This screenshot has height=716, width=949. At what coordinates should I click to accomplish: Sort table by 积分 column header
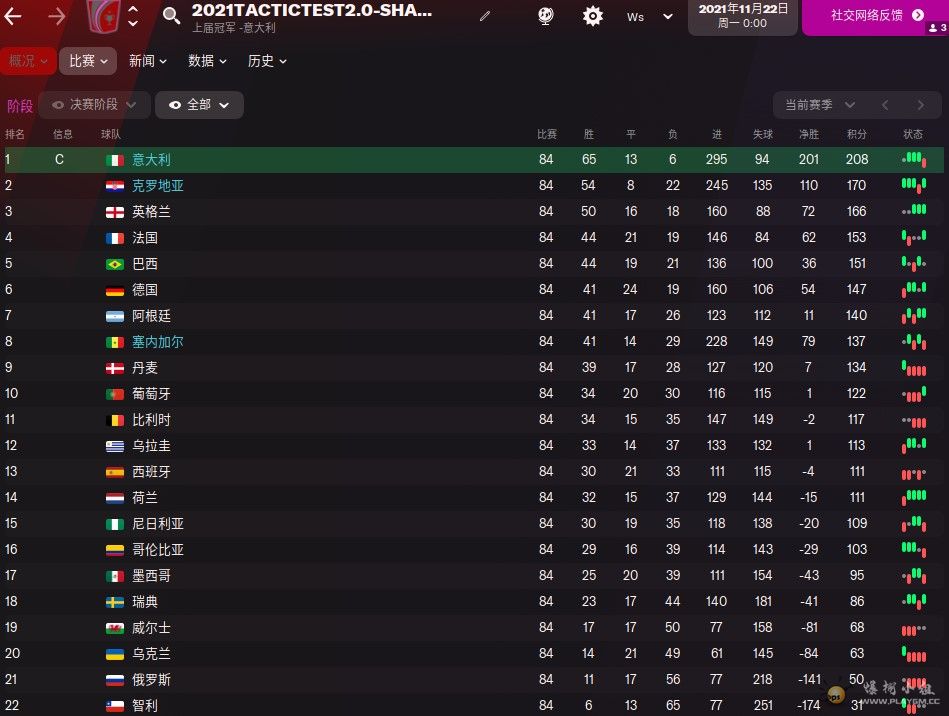[856, 134]
